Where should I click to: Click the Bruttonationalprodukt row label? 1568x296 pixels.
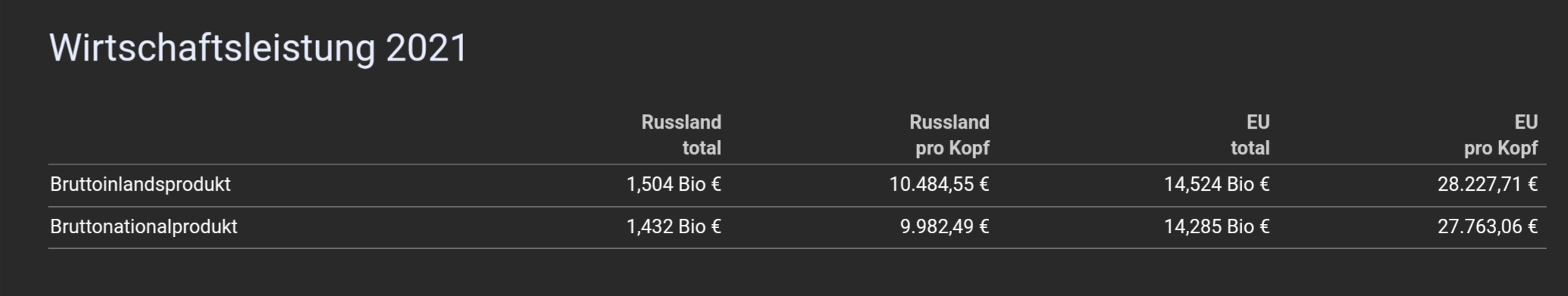(144, 227)
